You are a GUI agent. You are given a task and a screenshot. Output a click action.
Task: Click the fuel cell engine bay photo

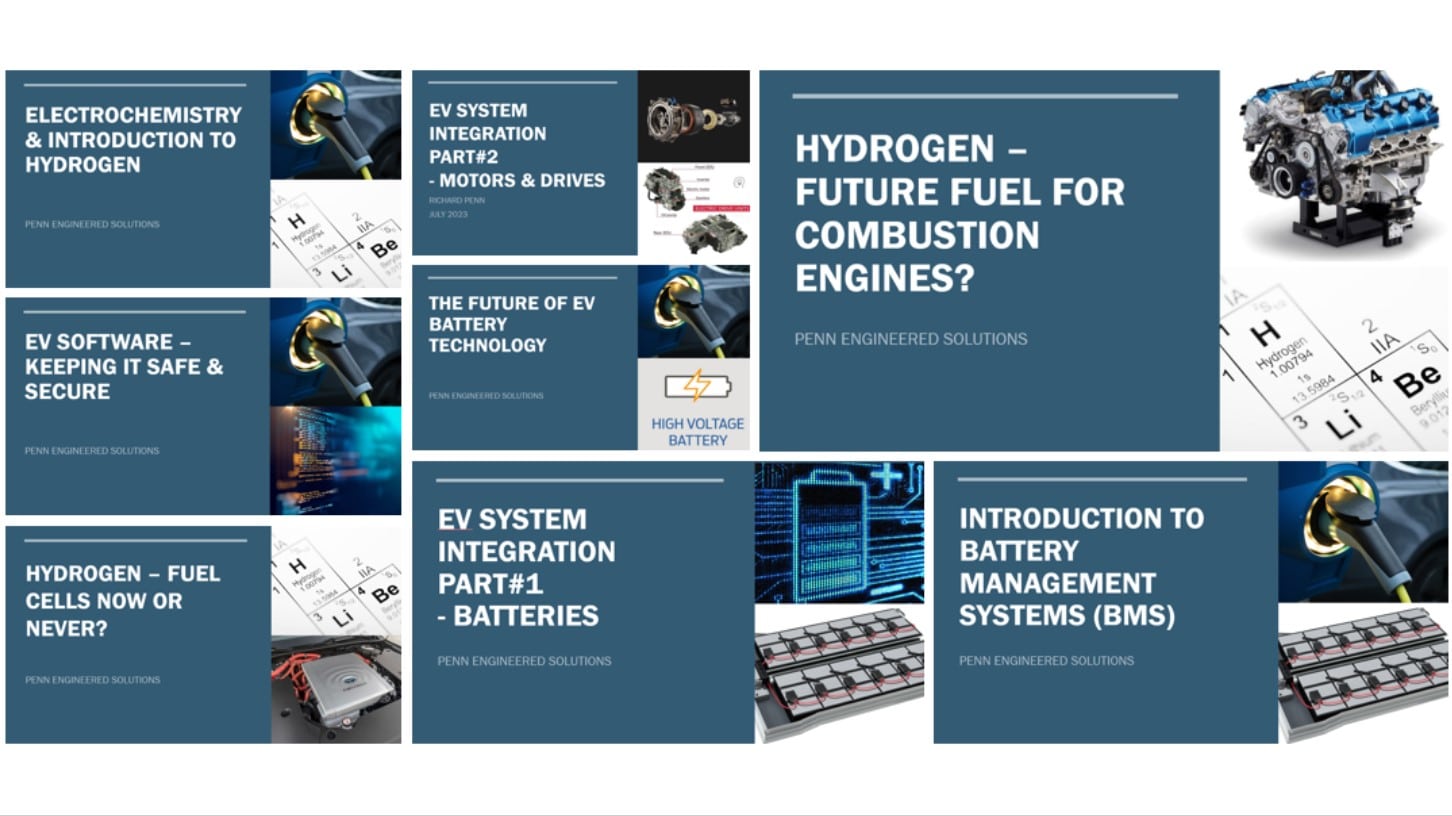click(x=335, y=689)
